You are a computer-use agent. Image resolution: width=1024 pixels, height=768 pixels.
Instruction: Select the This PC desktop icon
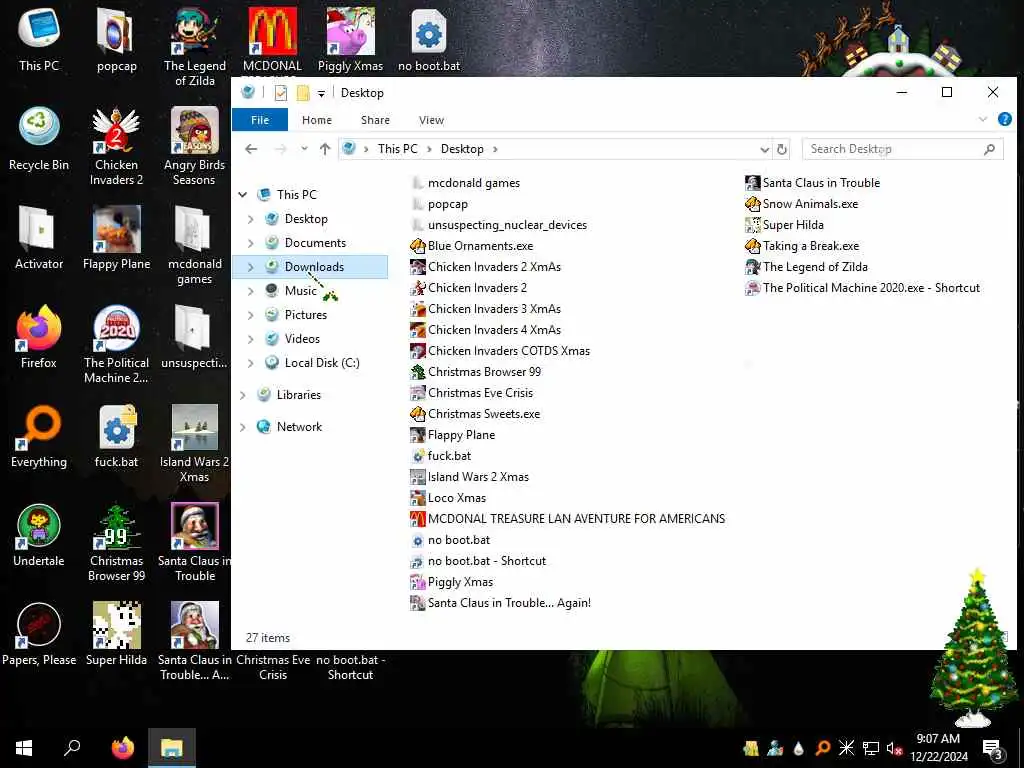pos(39,40)
